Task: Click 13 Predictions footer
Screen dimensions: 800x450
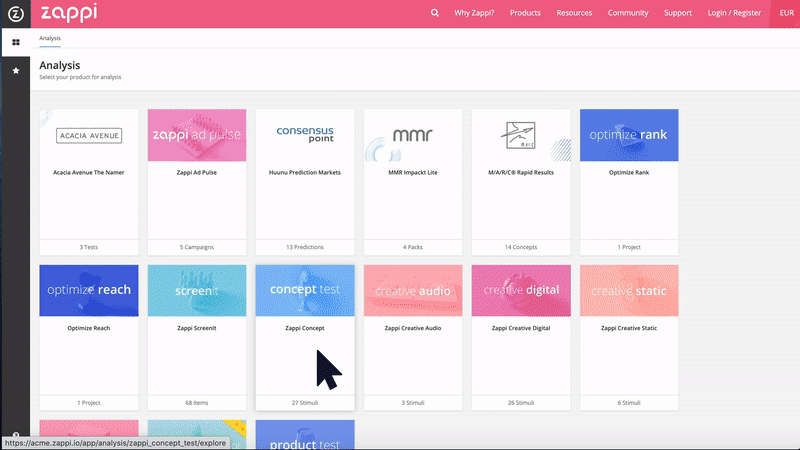Action: point(305,247)
